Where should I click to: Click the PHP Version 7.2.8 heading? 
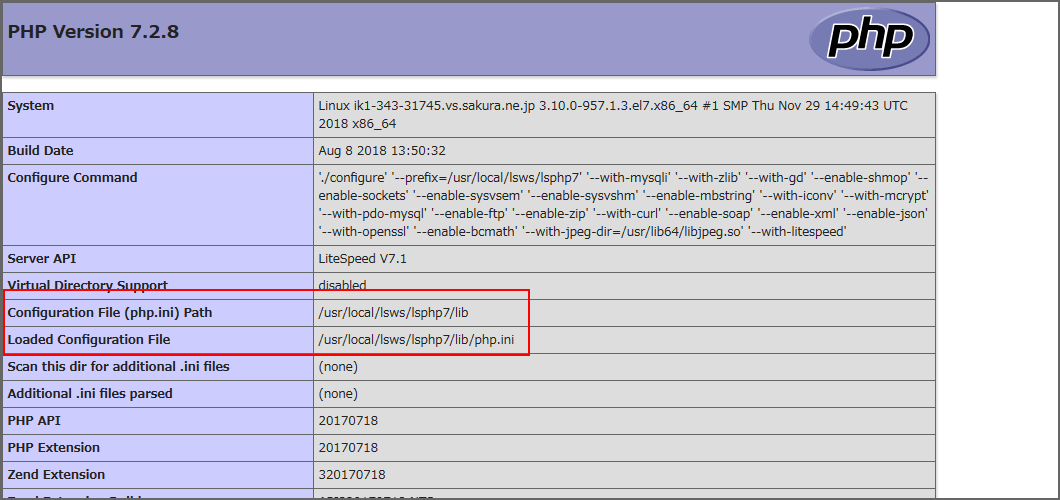pyautogui.click(x=93, y=31)
